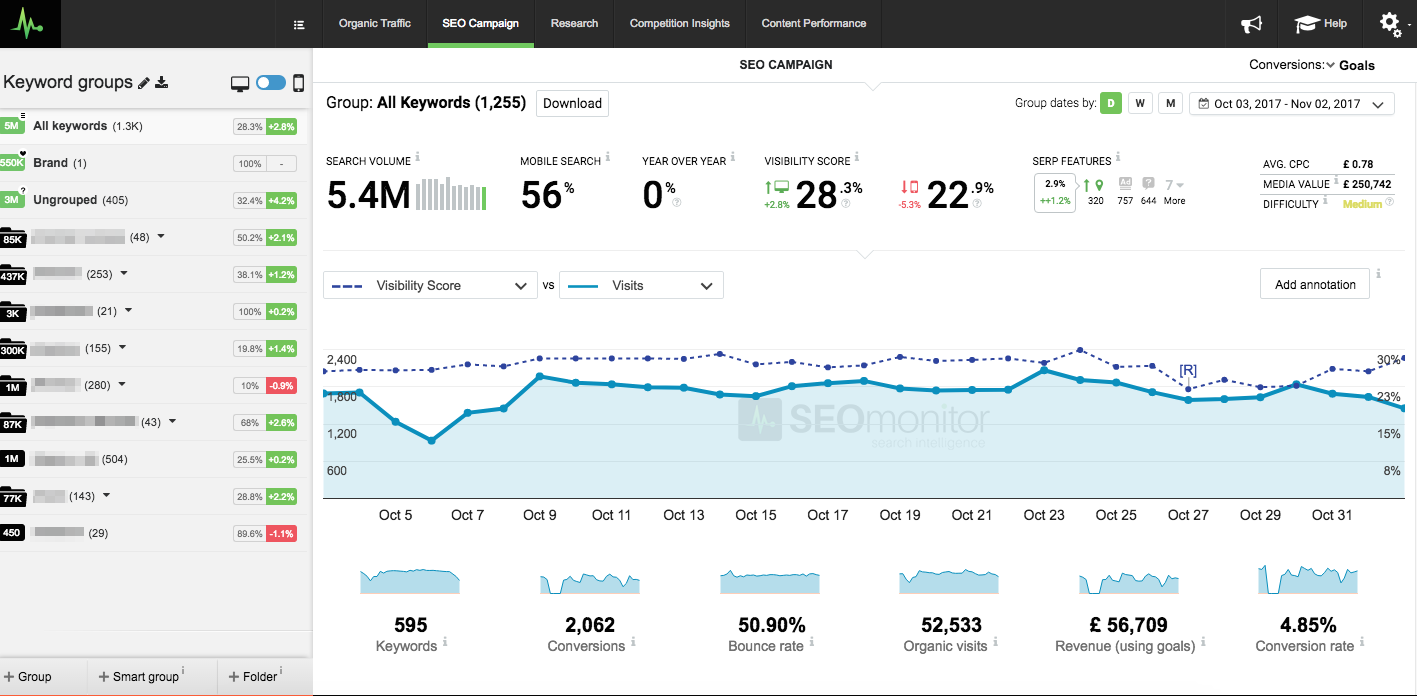Open the settings gear icon

[1390, 24]
